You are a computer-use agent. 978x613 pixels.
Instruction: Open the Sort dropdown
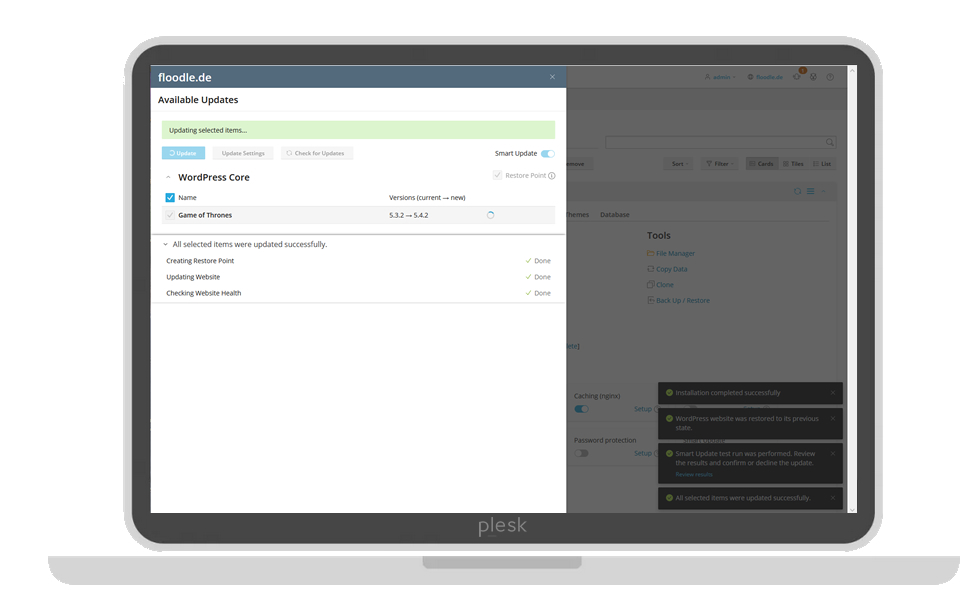pyautogui.click(x=679, y=164)
